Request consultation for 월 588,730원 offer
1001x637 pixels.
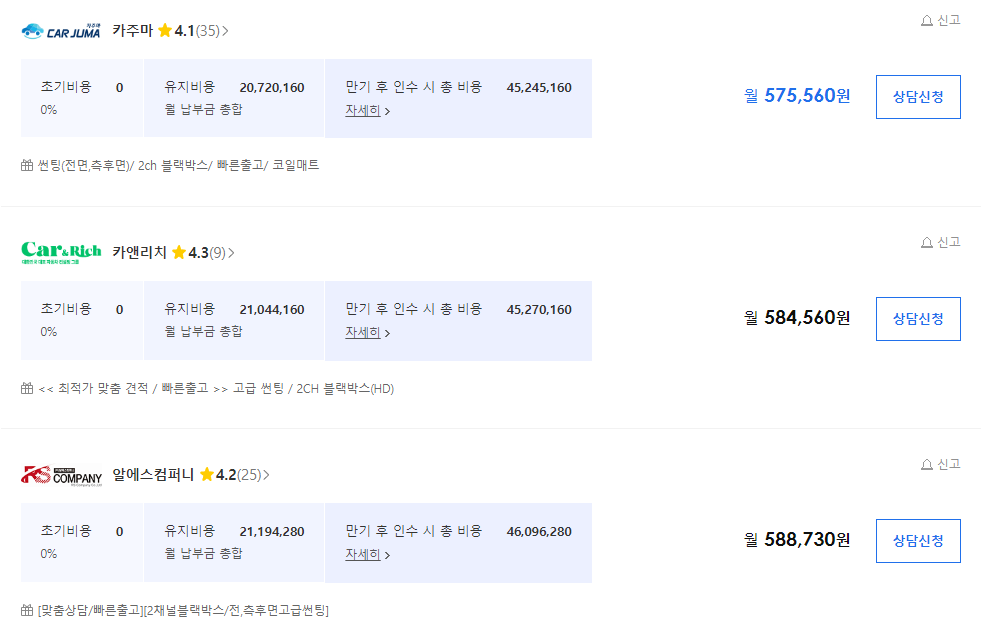click(x=918, y=541)
